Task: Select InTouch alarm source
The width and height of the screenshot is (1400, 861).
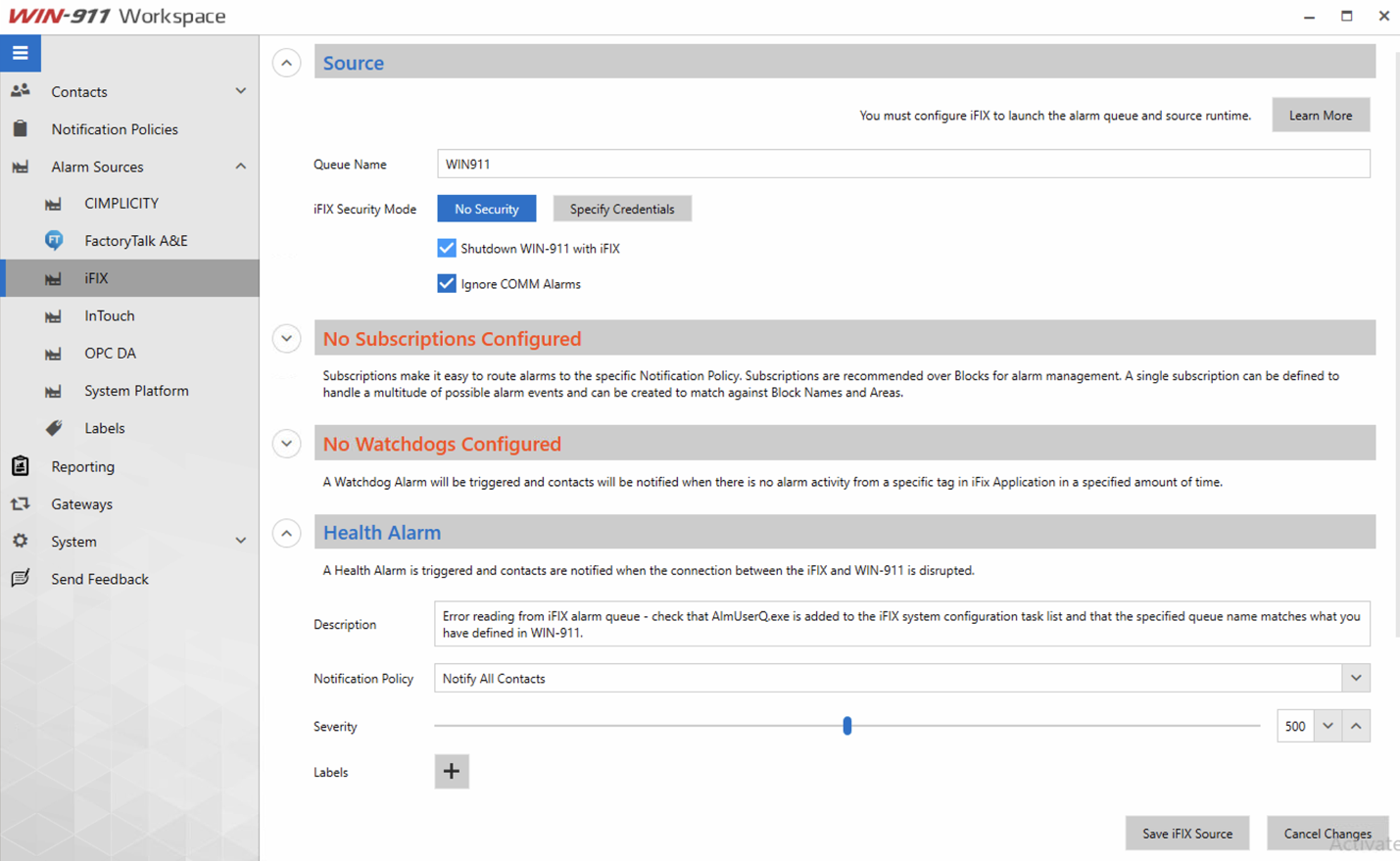Action: (110, 316)
